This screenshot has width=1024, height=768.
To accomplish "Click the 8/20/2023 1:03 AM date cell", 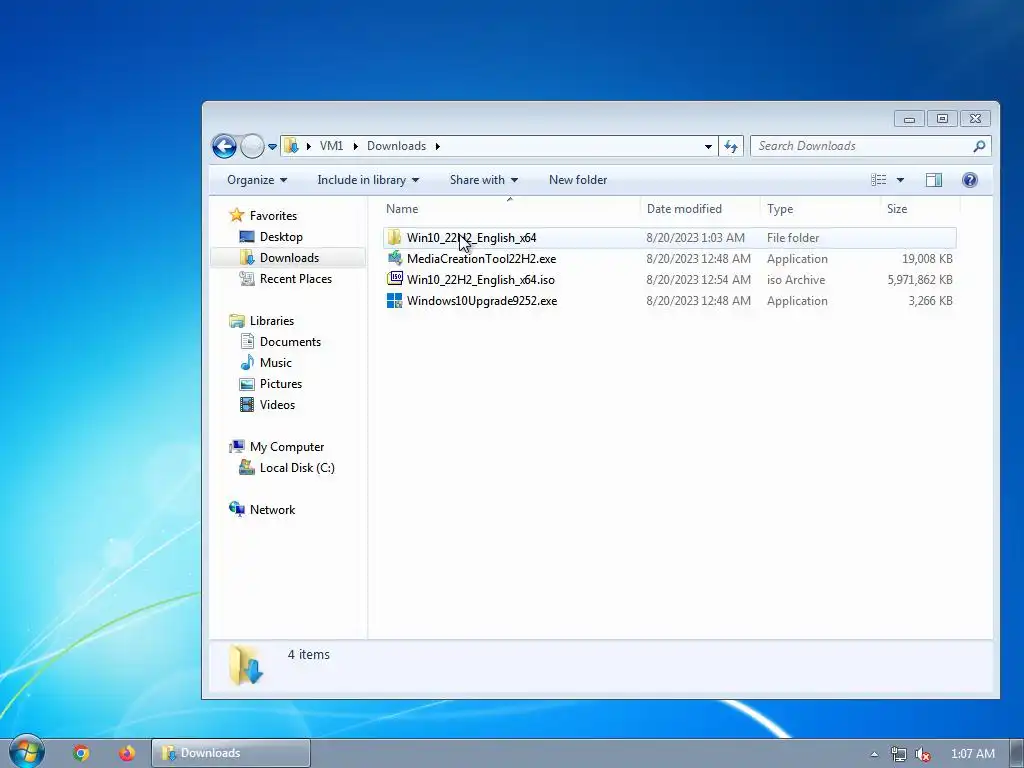I will (x=696, y=238).
